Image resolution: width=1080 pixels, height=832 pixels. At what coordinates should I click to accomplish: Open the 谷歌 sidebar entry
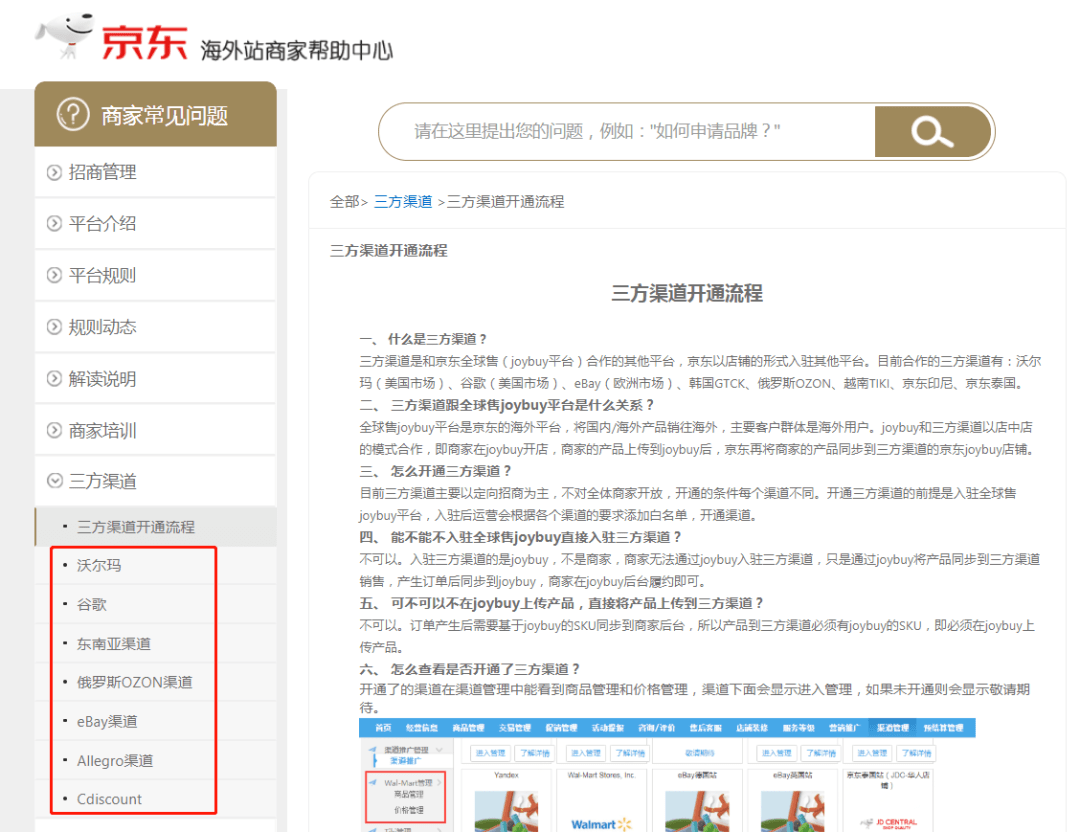coord(156,605)
